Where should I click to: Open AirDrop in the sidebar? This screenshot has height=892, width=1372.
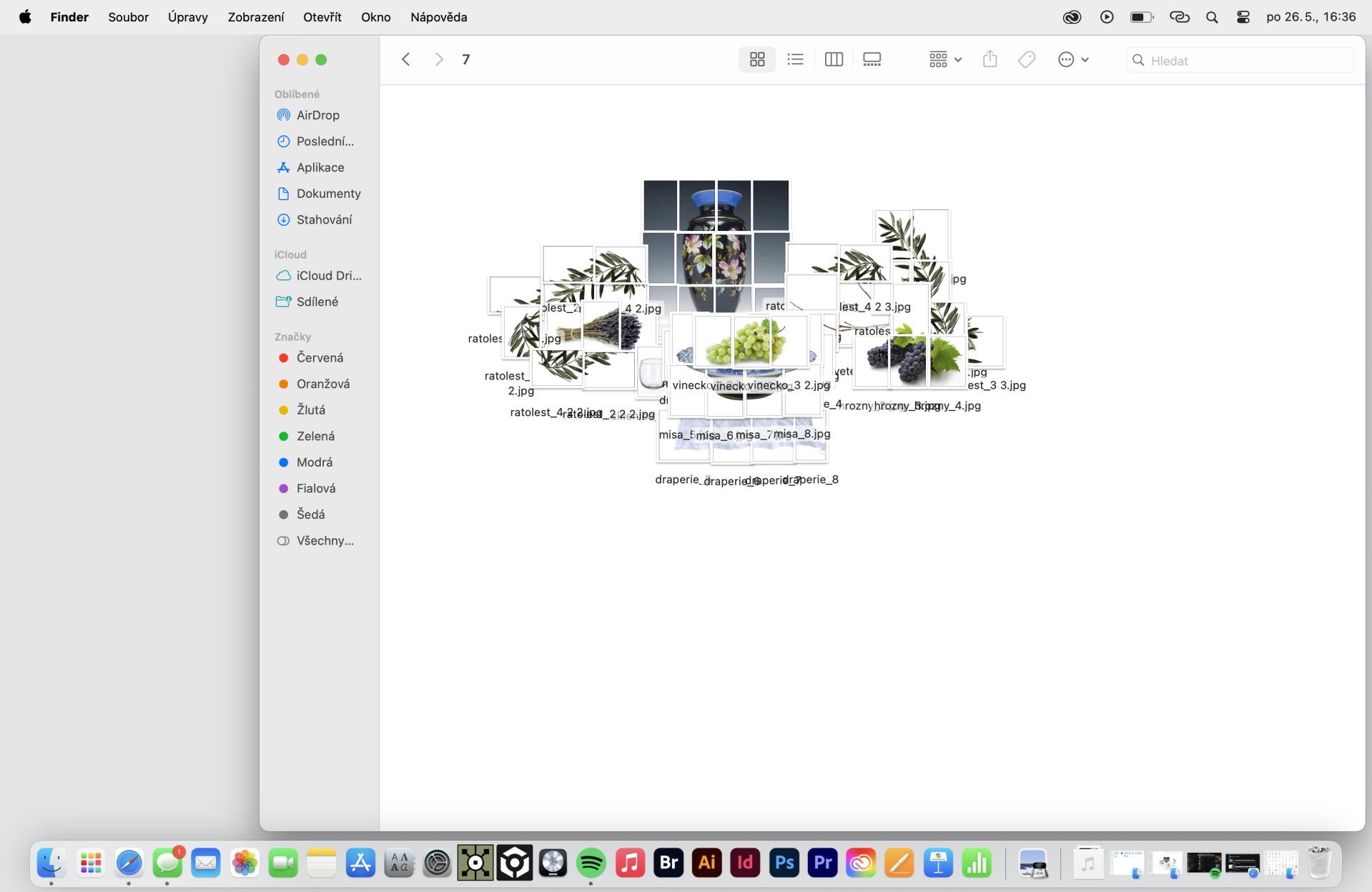coord(317,115)
